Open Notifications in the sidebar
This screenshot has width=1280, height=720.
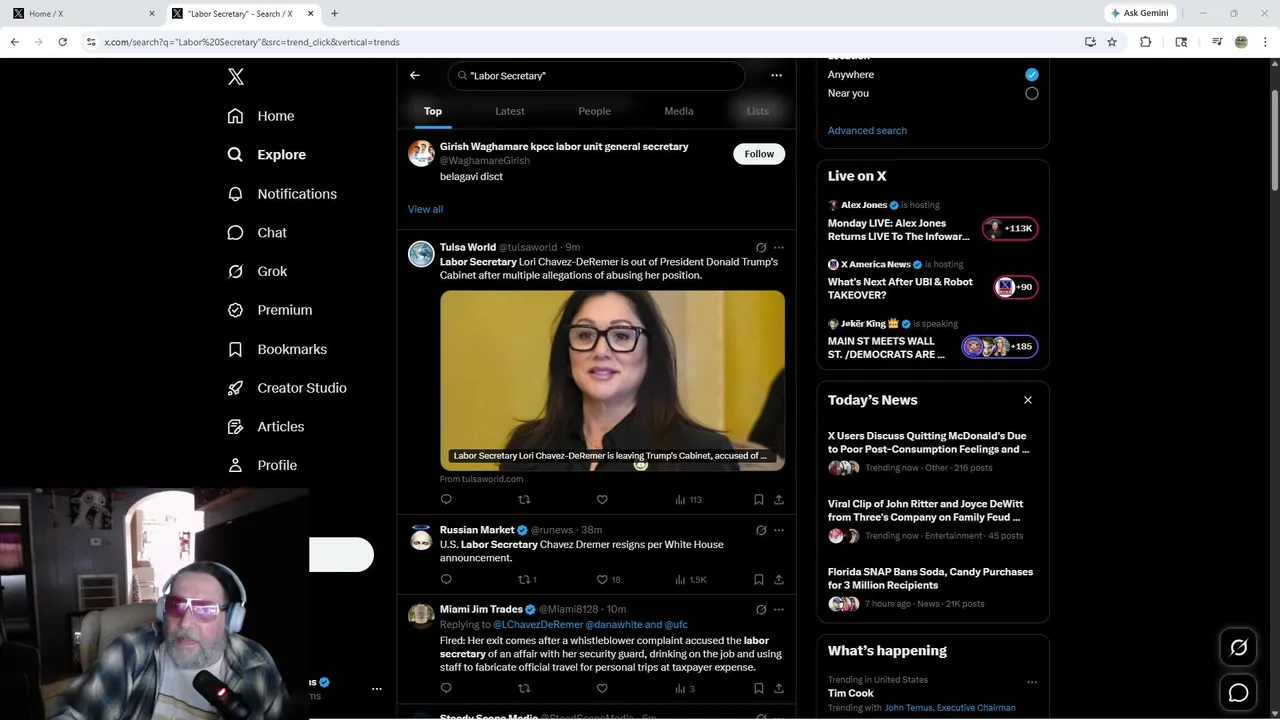282,194
